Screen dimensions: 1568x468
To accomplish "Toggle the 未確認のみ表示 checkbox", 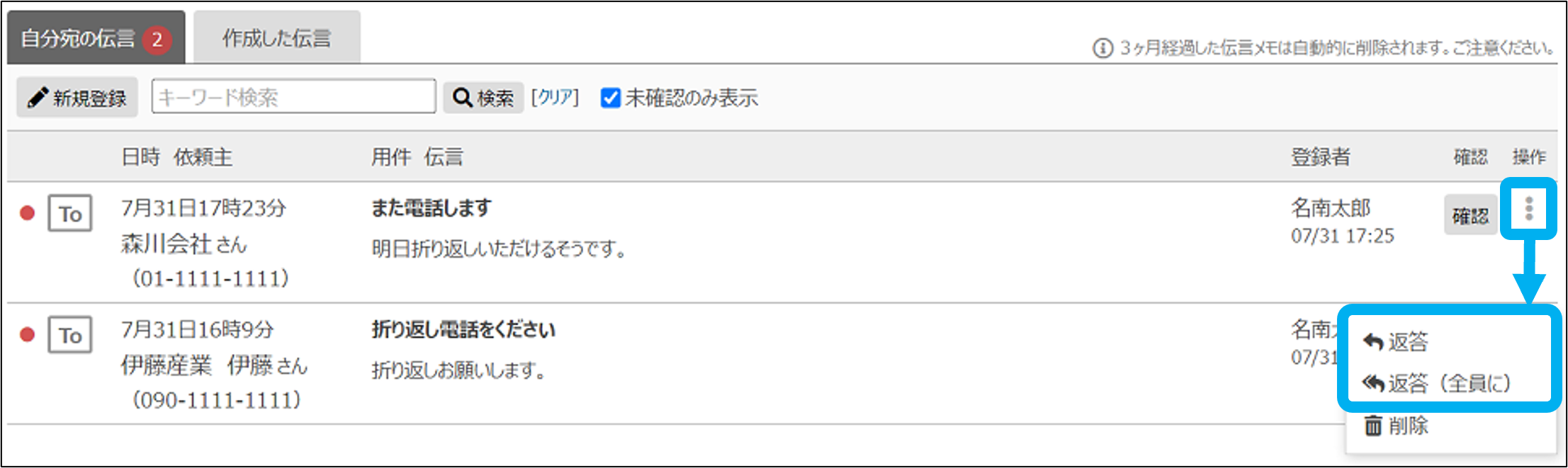I will (610, 98).
